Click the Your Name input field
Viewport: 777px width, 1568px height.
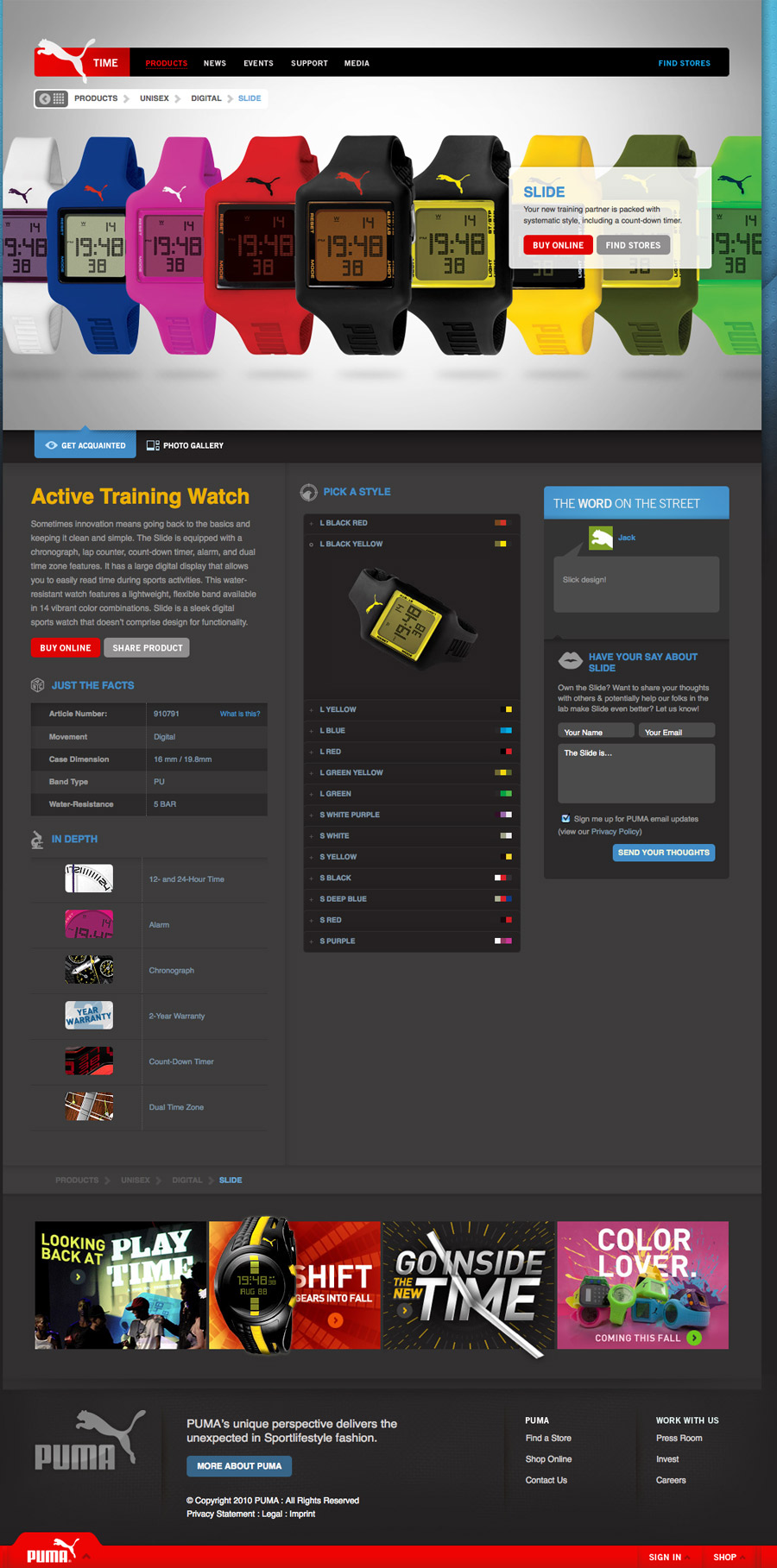coord(596,732)
